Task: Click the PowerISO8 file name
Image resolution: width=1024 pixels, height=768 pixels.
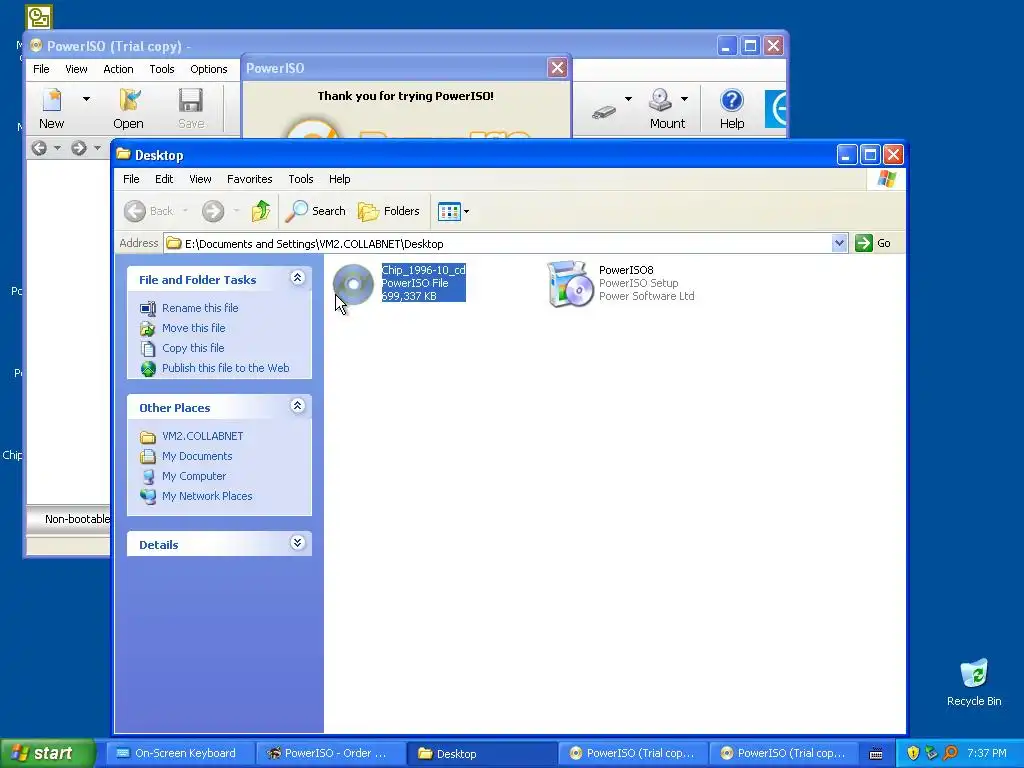Action: coord(626,270)
